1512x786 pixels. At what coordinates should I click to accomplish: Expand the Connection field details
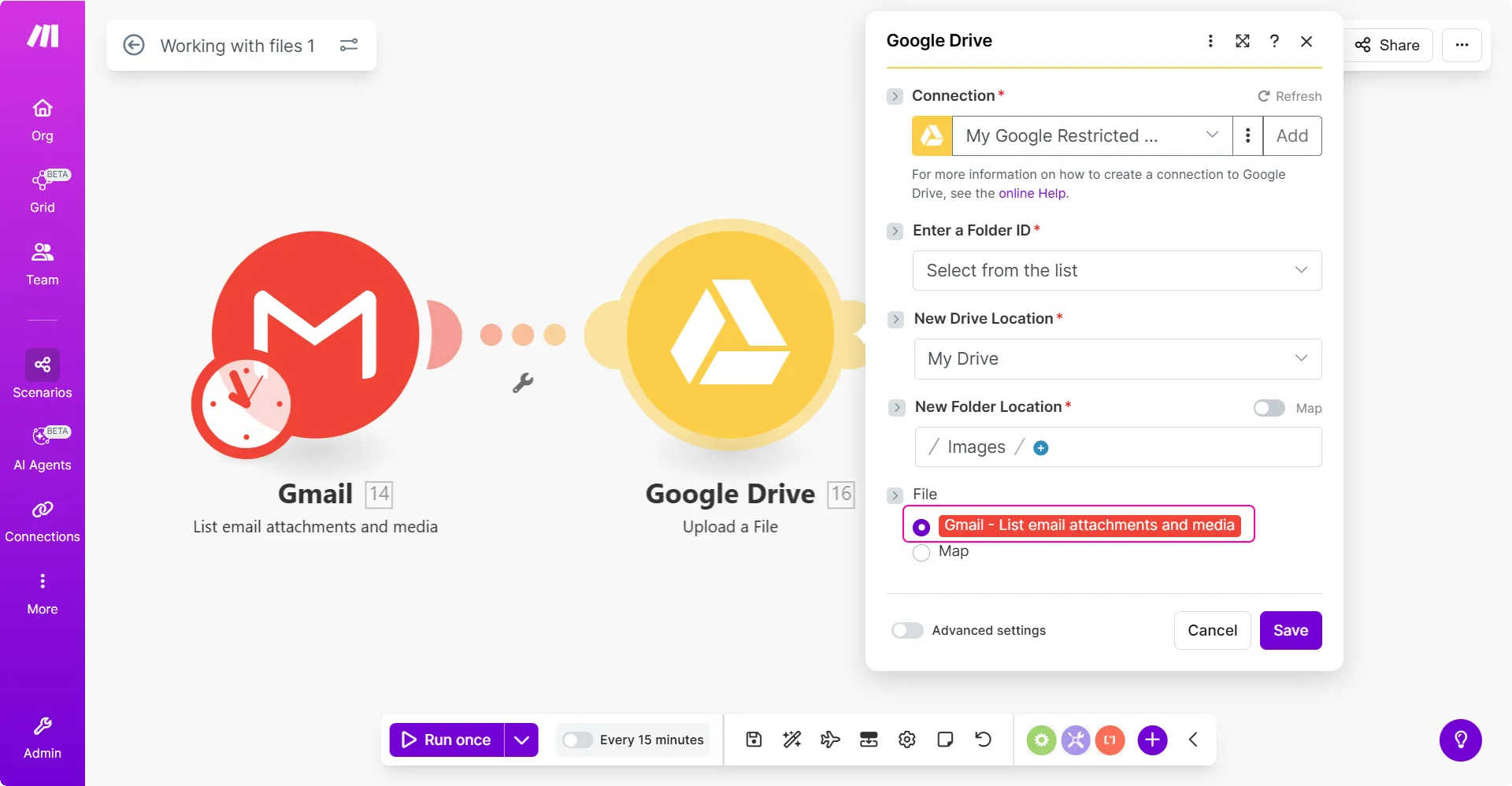click(x=895, y=96)
